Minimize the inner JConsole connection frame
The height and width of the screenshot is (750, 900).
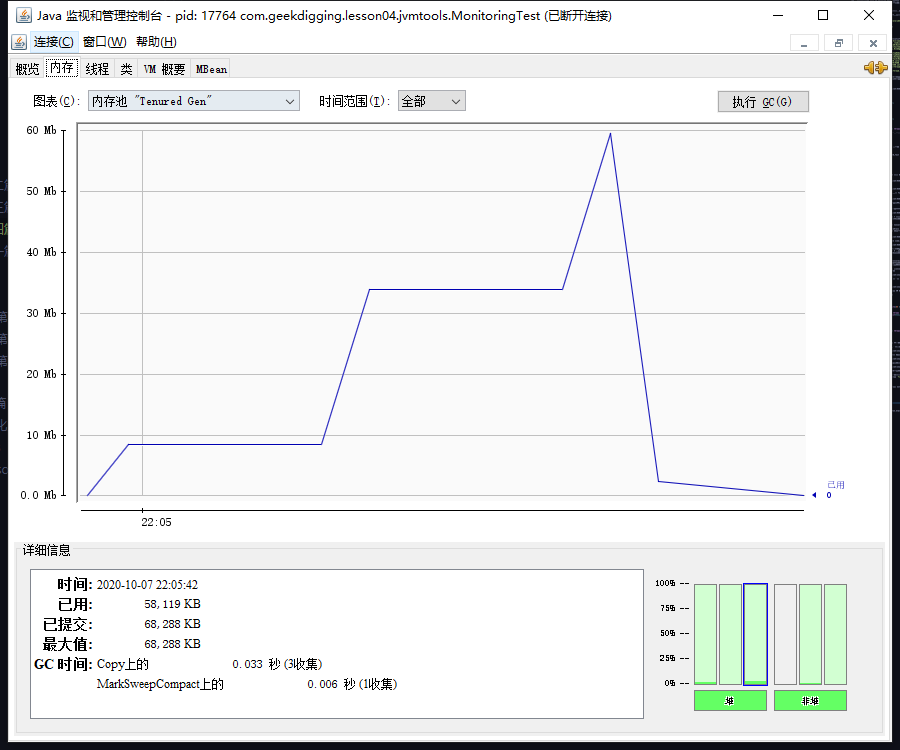pyautogui.click(x=804, y=43)
